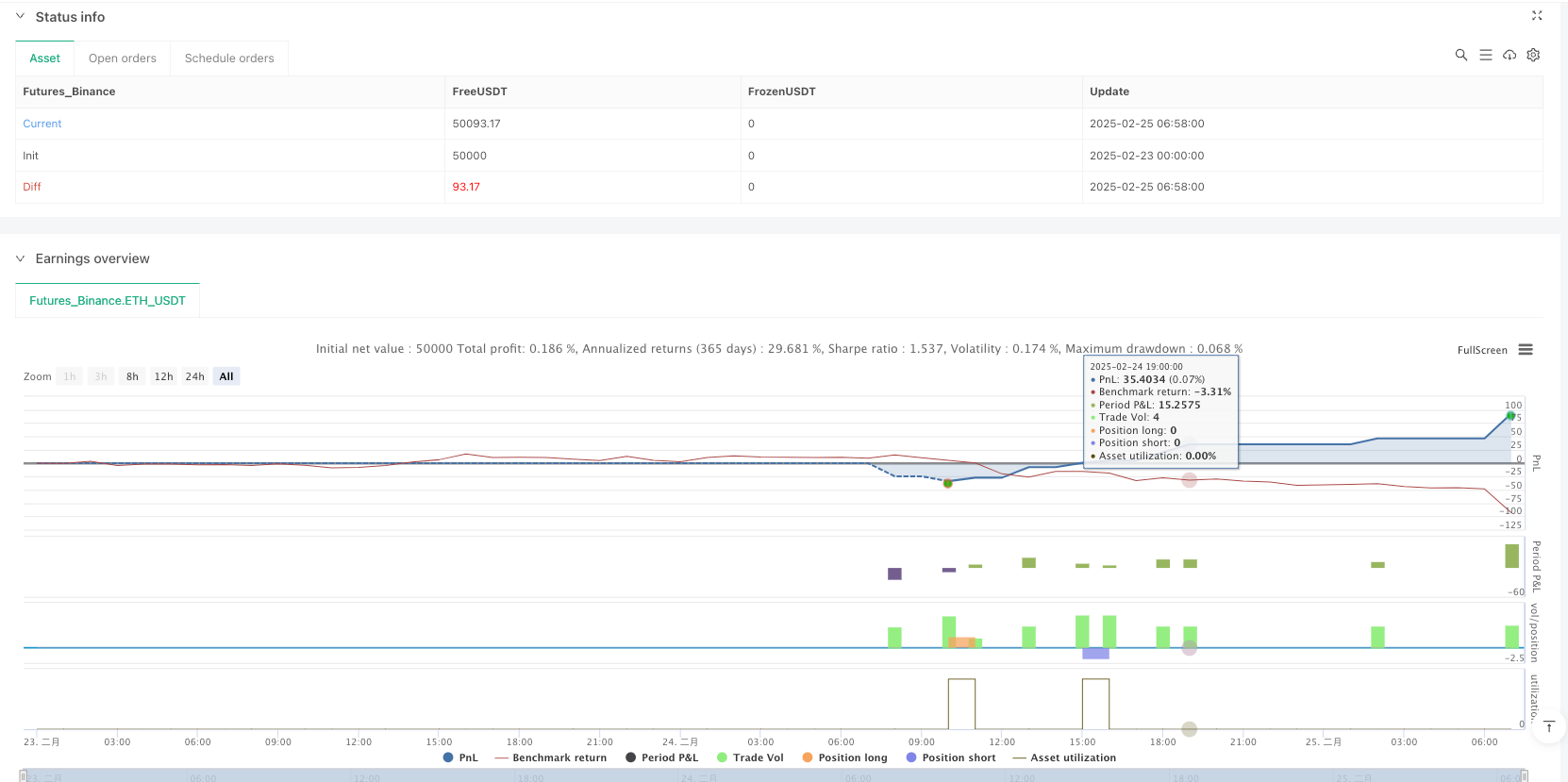Click the Init row label
Screen dimensions: 1568x782
point(31,156)
